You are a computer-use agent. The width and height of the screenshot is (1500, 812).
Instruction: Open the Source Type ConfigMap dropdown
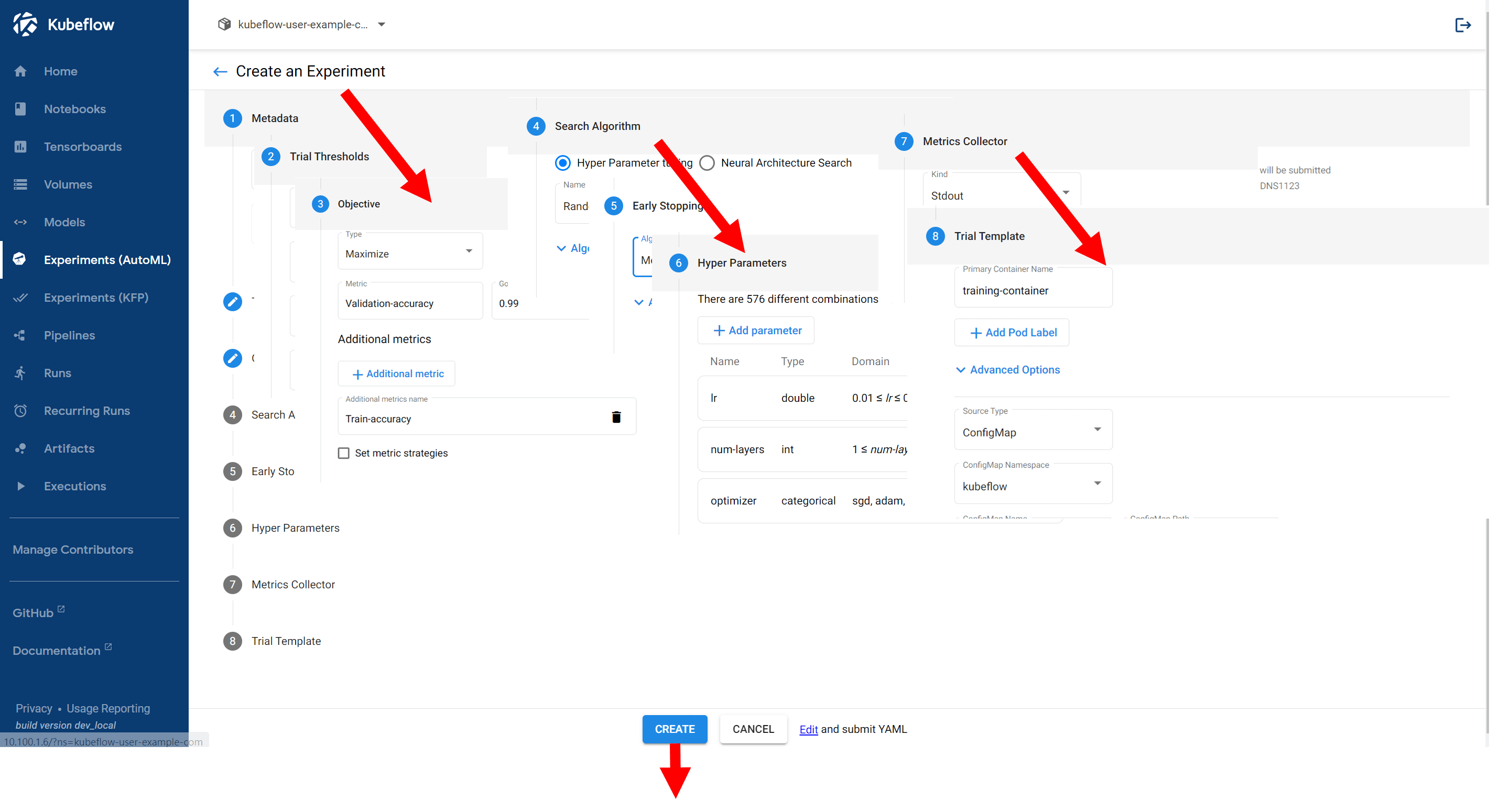[1032, 432]
